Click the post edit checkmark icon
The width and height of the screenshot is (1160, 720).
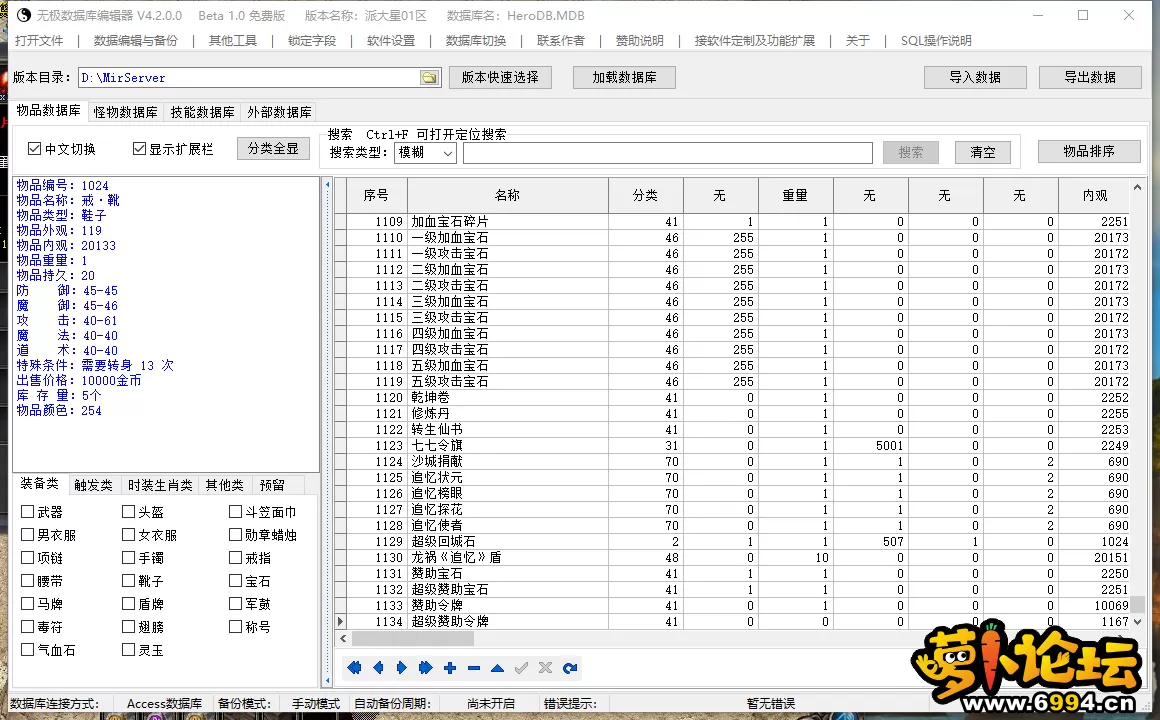click(522, 668)
